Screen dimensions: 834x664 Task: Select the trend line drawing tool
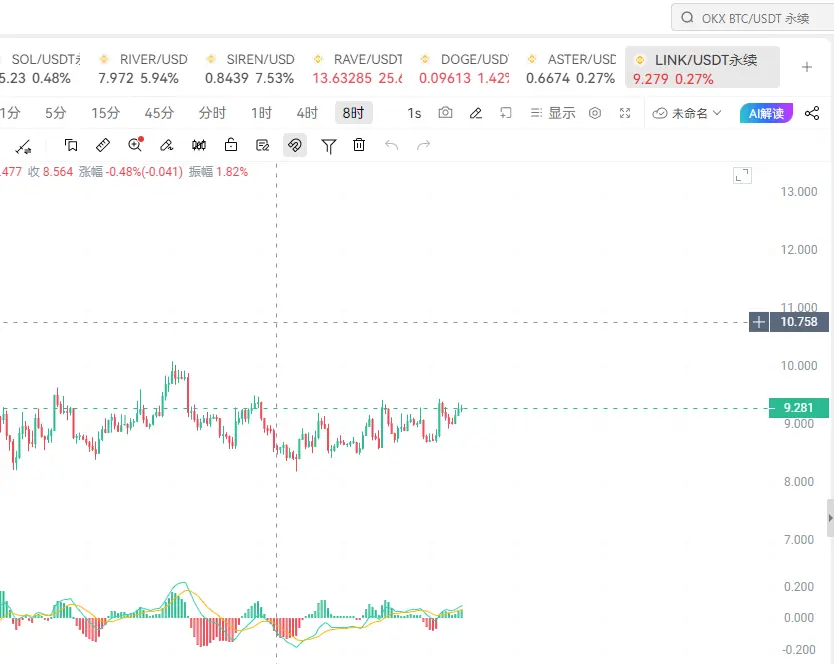(23, 146)
